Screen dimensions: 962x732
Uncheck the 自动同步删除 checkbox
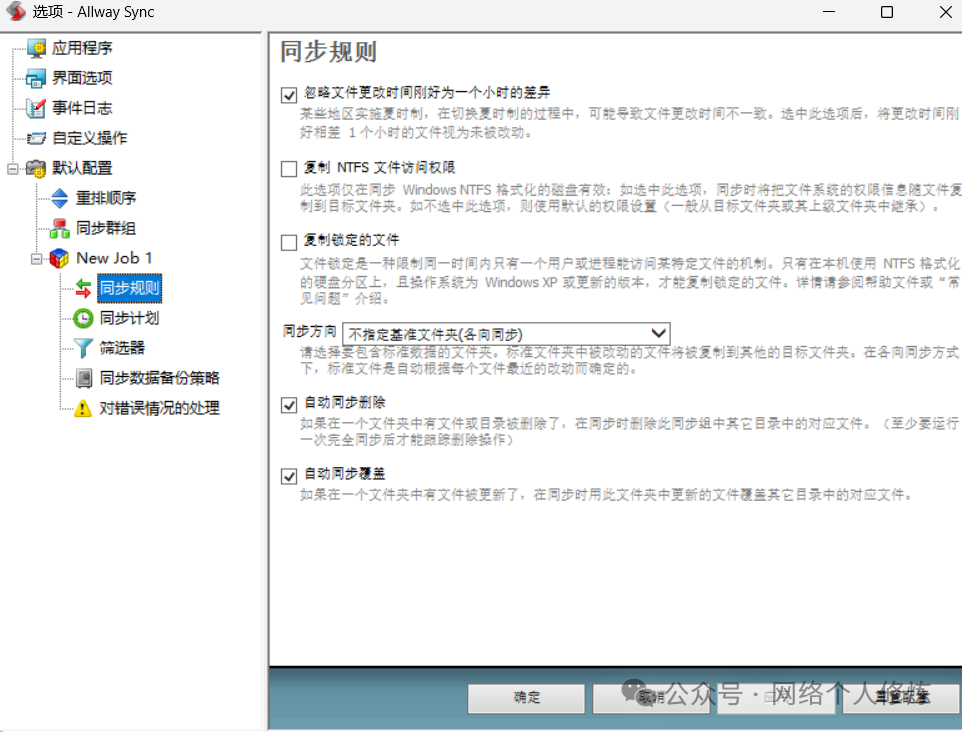click(289, 403)
